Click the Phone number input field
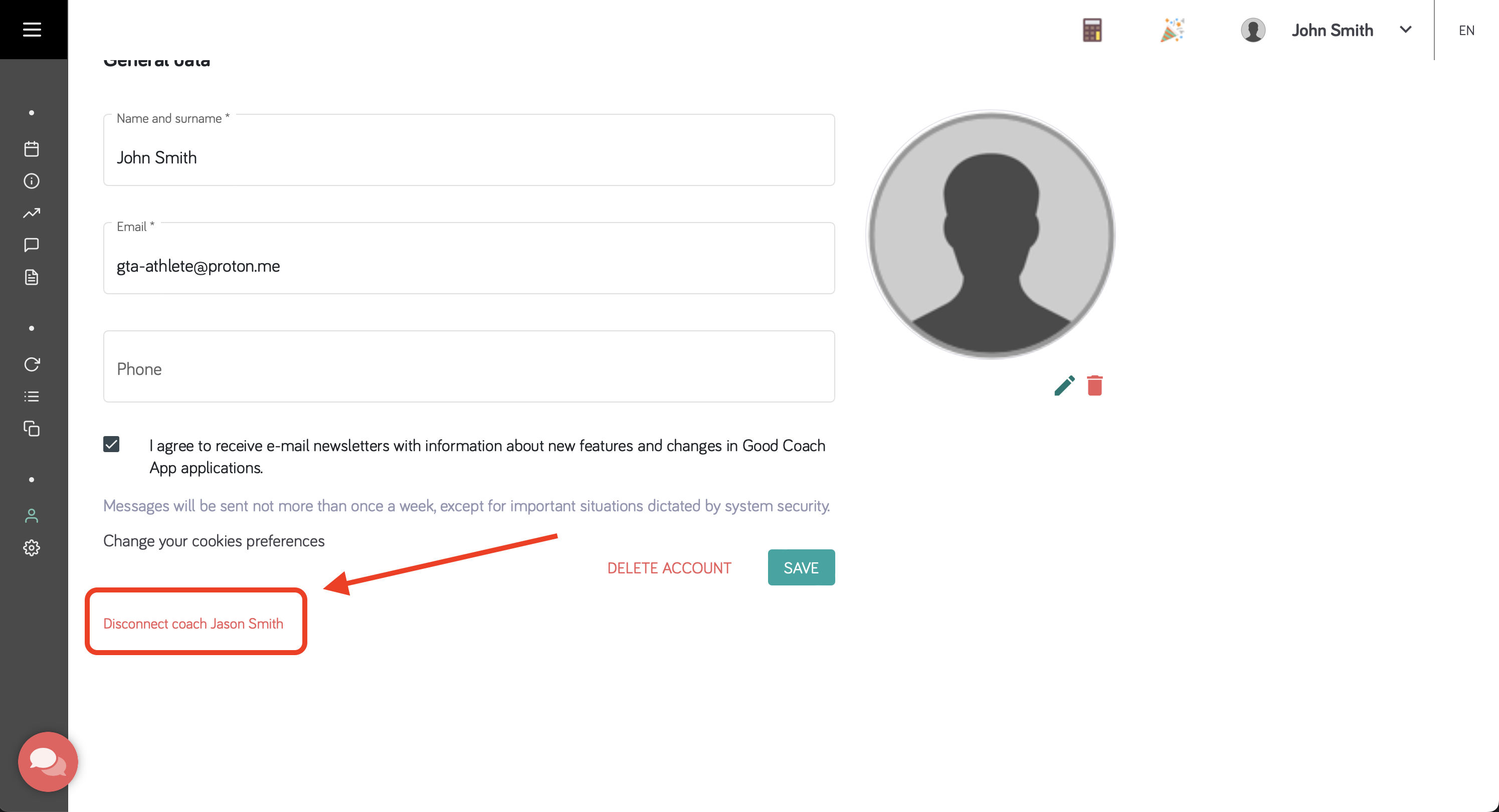The width and height of the screenshot is (1499, 812). click(468, 368)
